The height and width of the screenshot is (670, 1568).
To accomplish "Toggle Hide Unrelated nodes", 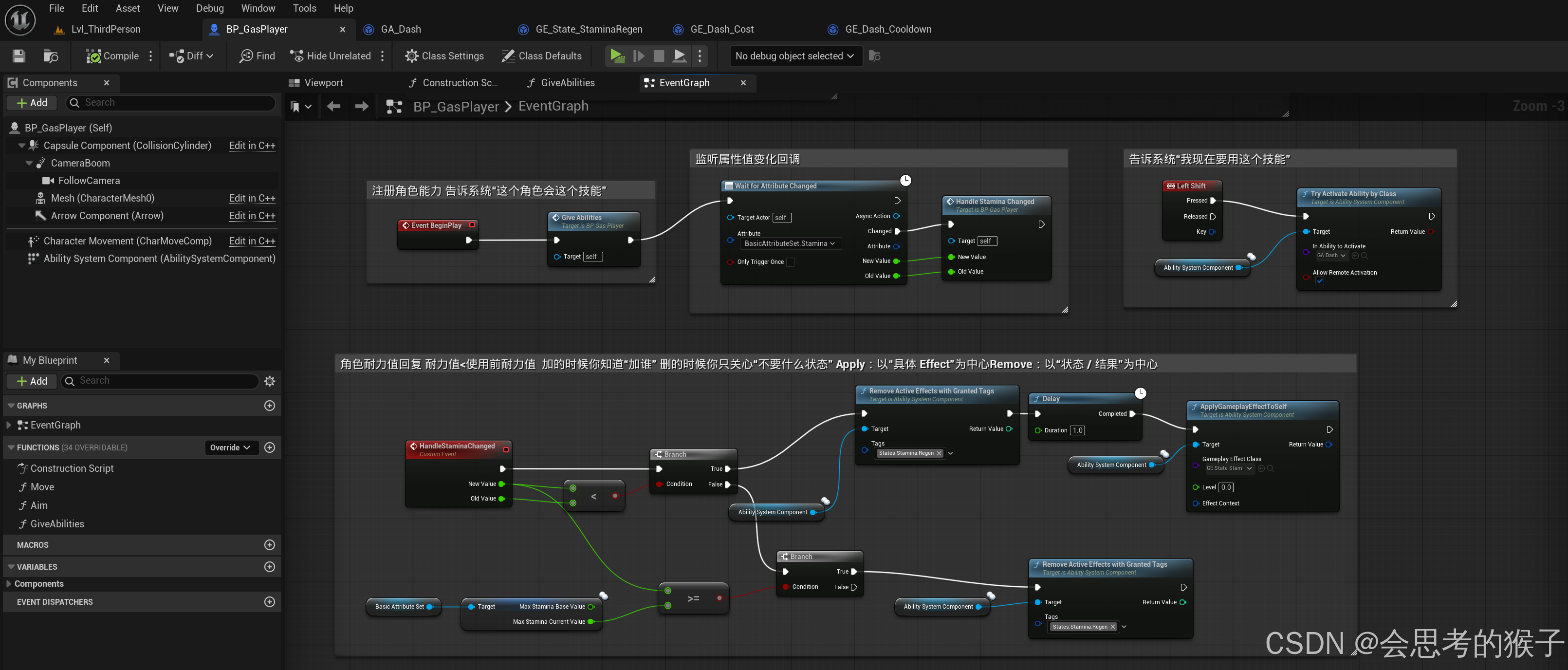I will click(x=331, y=56).
